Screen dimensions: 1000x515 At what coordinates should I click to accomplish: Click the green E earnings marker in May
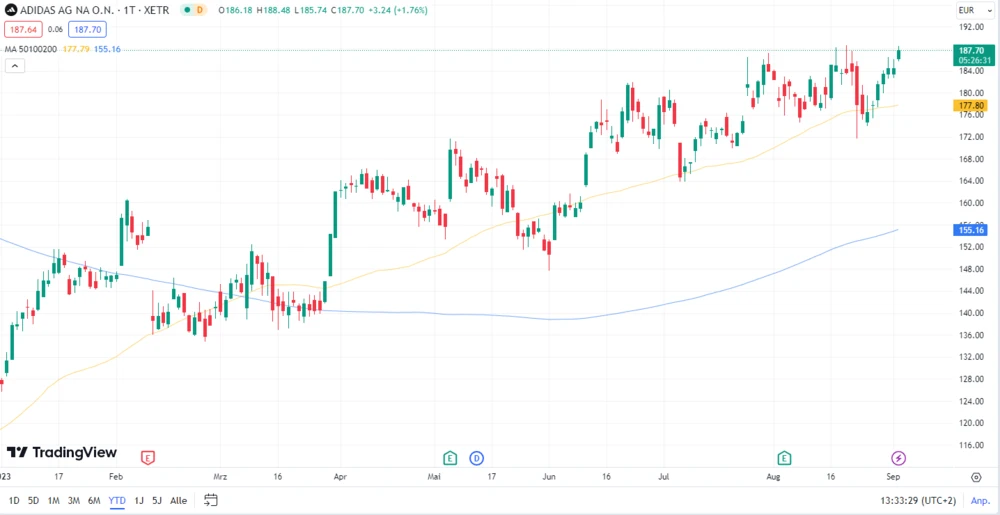coord(450,458)
